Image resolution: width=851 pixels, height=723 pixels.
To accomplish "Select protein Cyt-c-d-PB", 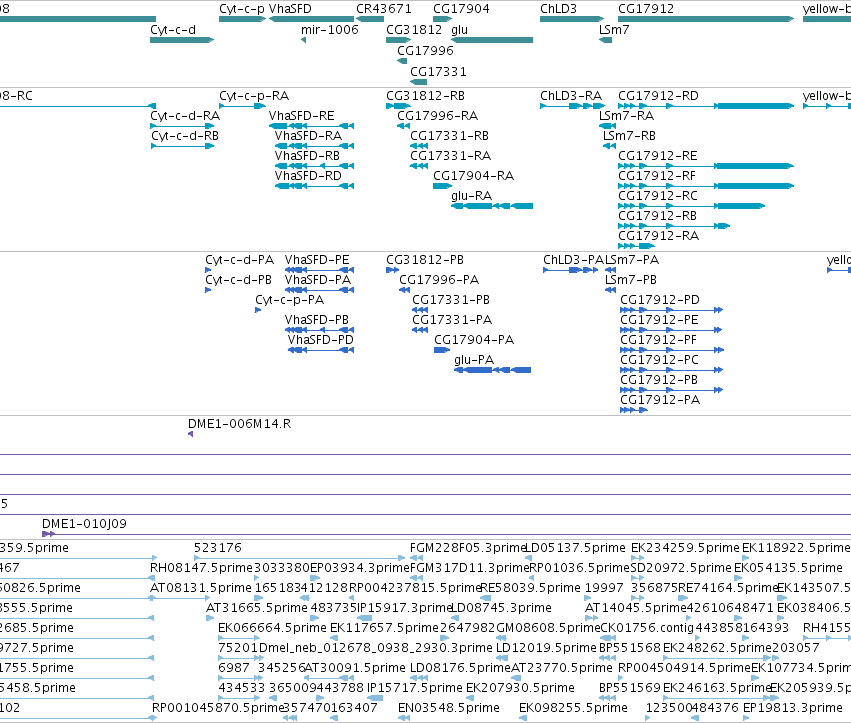I will [208, 290].
